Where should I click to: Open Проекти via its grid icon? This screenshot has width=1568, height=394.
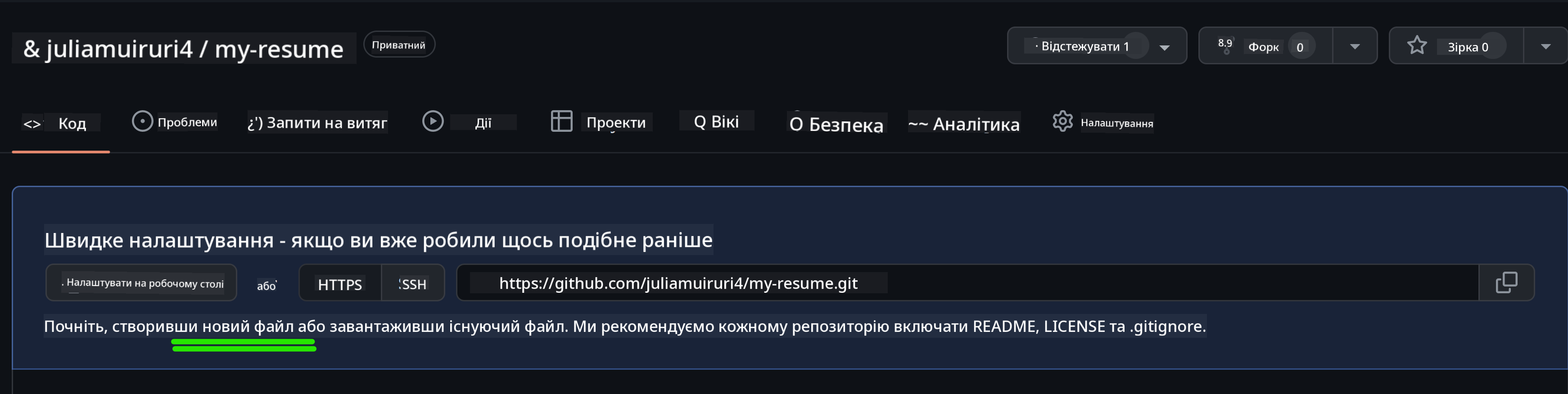pos(562,121)
